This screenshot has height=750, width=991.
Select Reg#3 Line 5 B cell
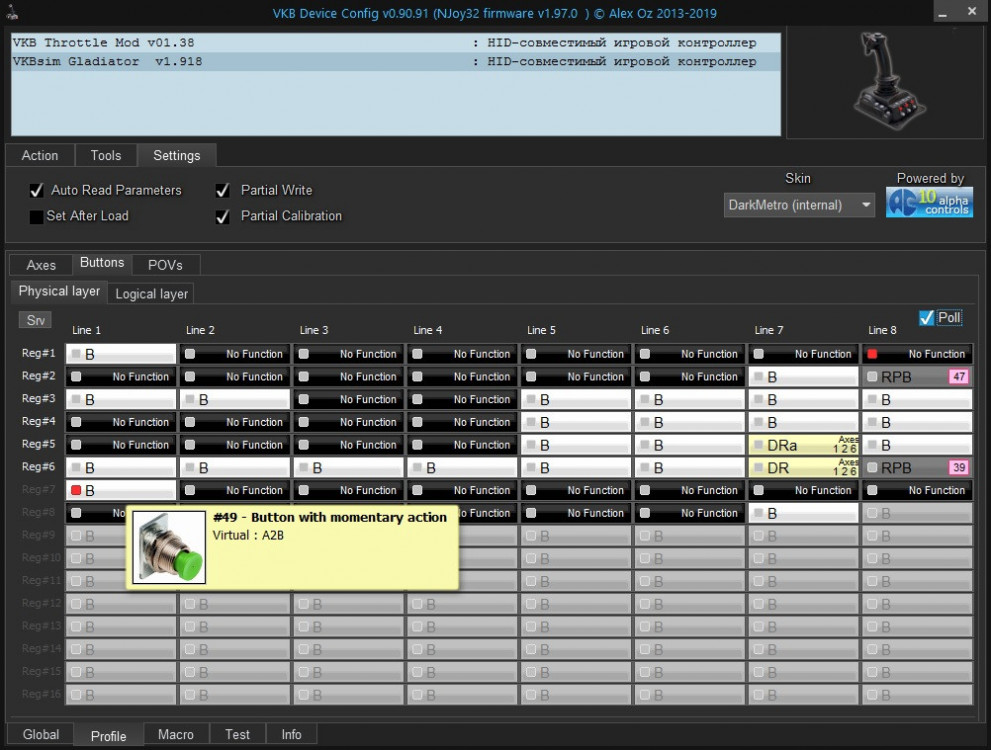coord(576,399)
